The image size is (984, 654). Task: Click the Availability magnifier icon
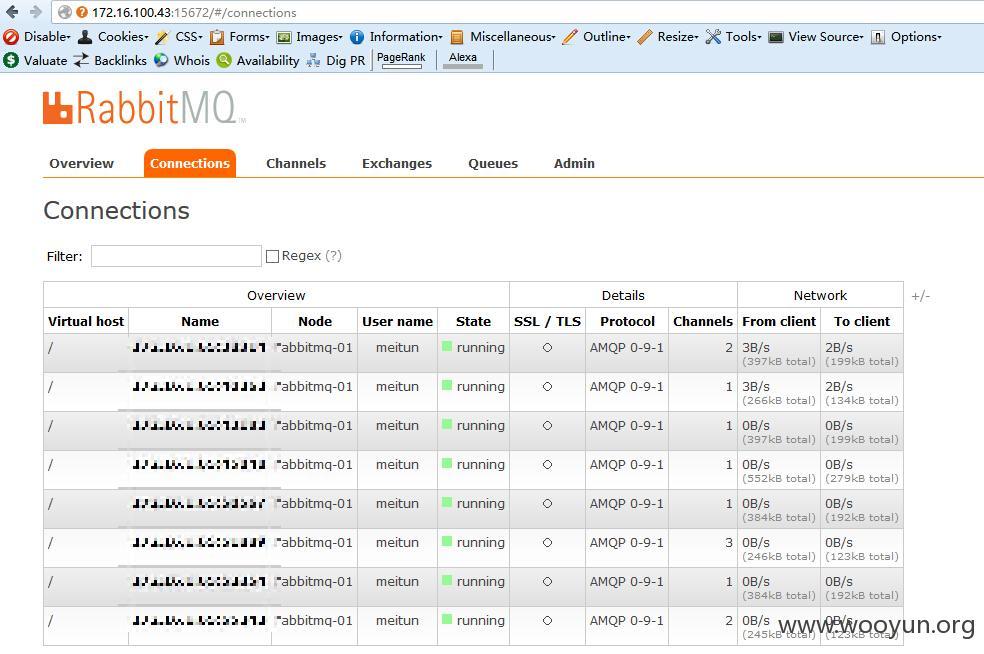click(224, 60)
